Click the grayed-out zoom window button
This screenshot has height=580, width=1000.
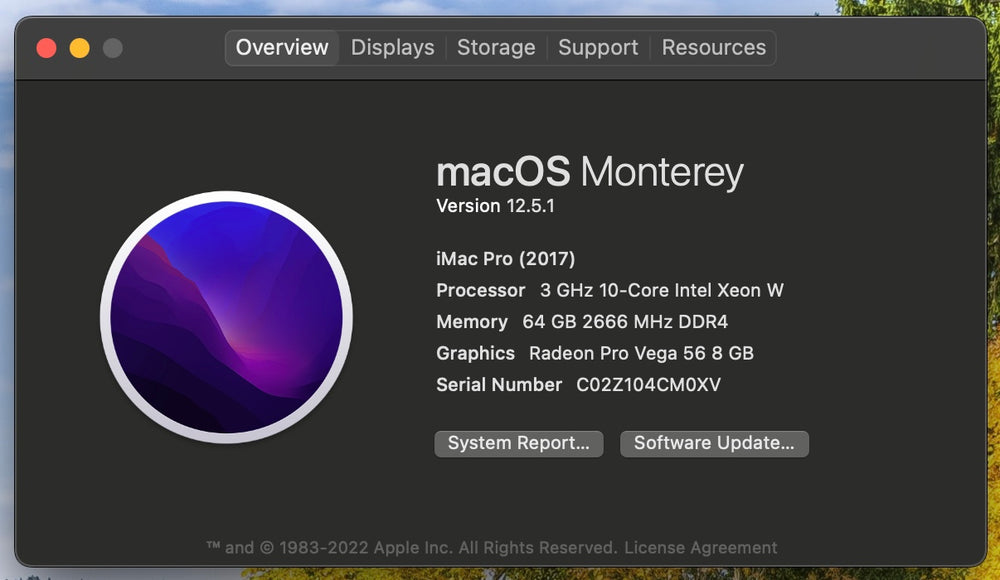[x=113, y=48]
